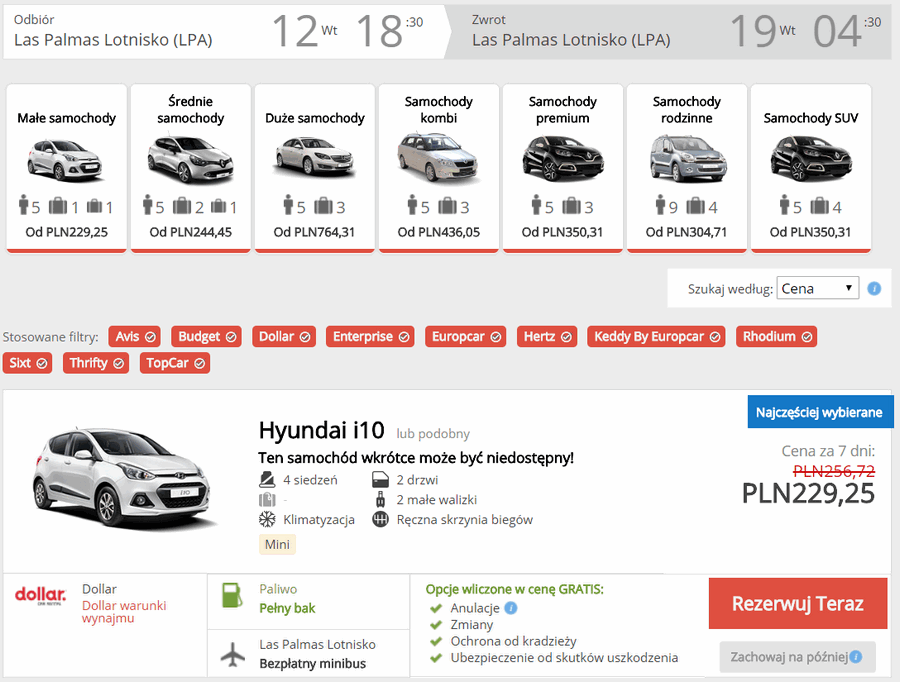Click the manual gearbox icon

(381, 520)
